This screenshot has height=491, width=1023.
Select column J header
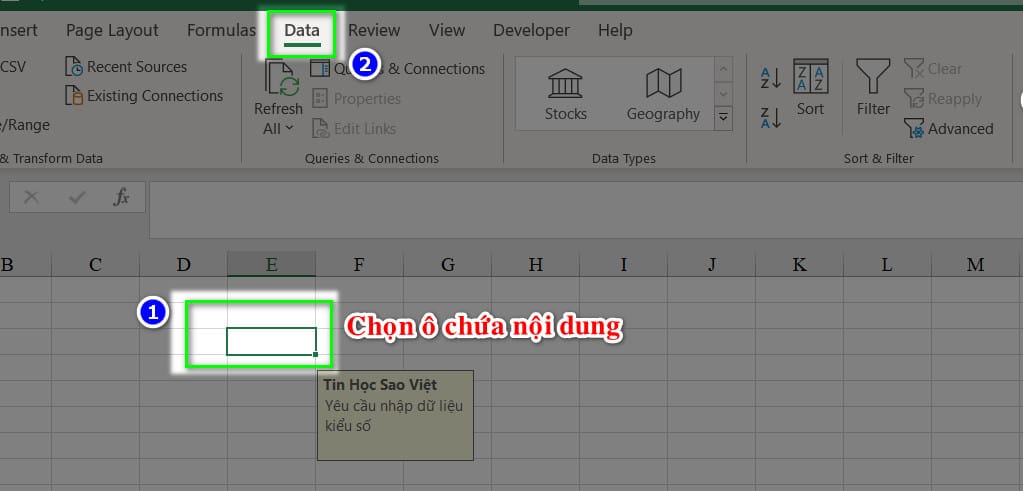(711, 264)
